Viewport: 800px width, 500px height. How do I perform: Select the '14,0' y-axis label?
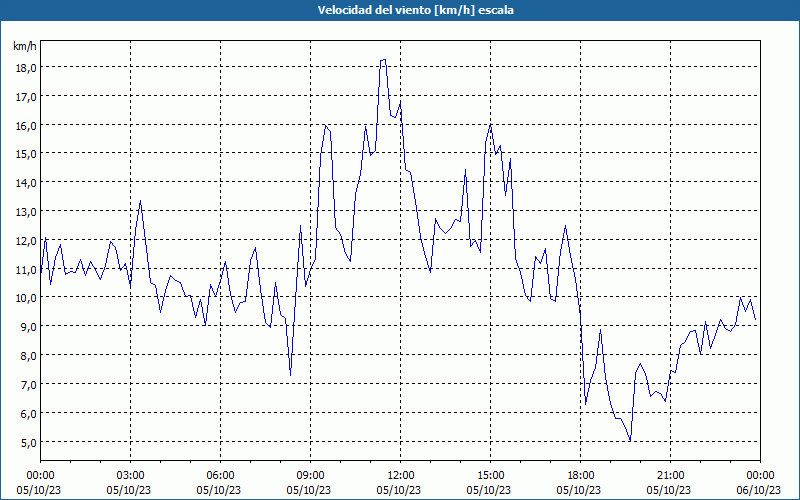click(26, 183)
